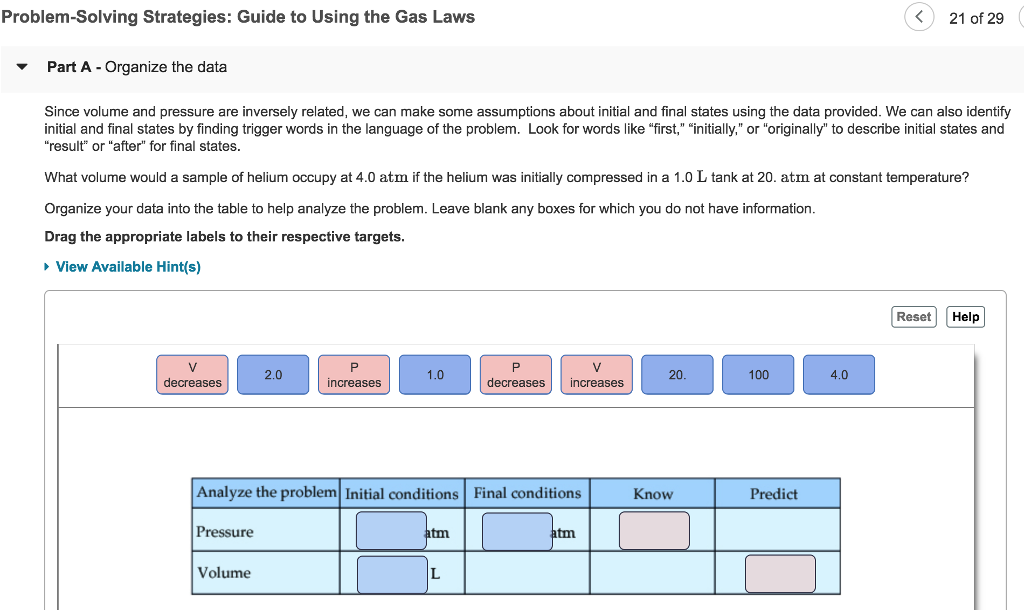Click the Predict column target box
The height and width of the screenshot is (610, 1024).
point(779,573)
